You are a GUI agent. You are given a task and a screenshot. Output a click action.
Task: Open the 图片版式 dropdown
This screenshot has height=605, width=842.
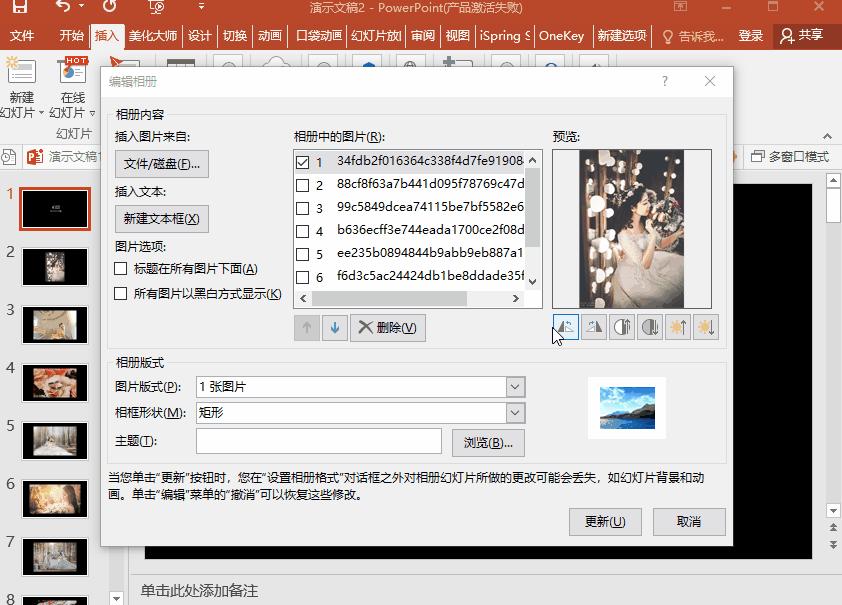click(514, 387)
